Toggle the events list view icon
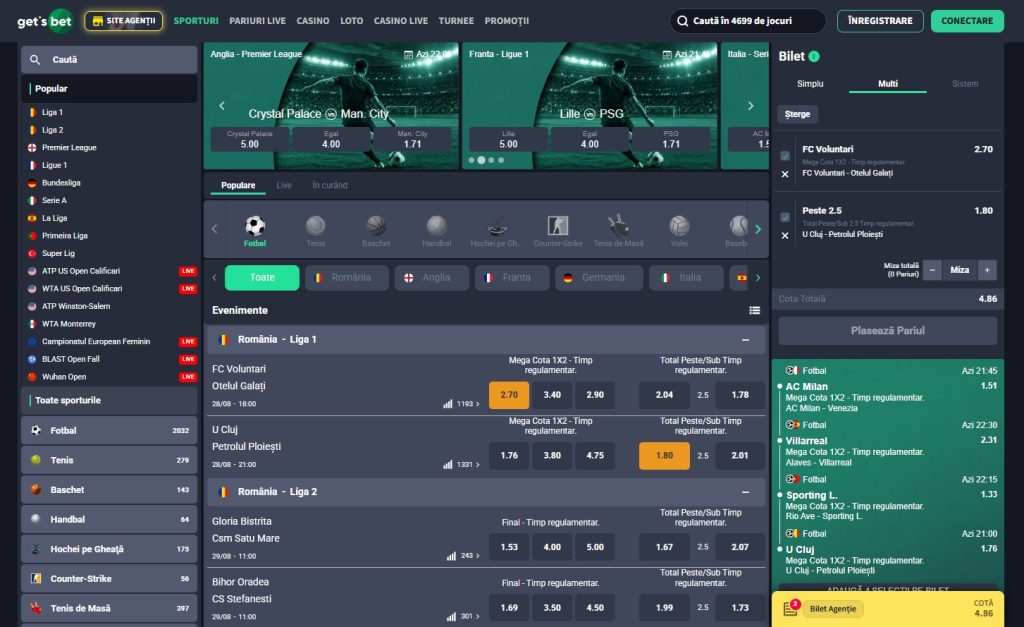The height and width of the screenshot is (627, 1024). 754,310
